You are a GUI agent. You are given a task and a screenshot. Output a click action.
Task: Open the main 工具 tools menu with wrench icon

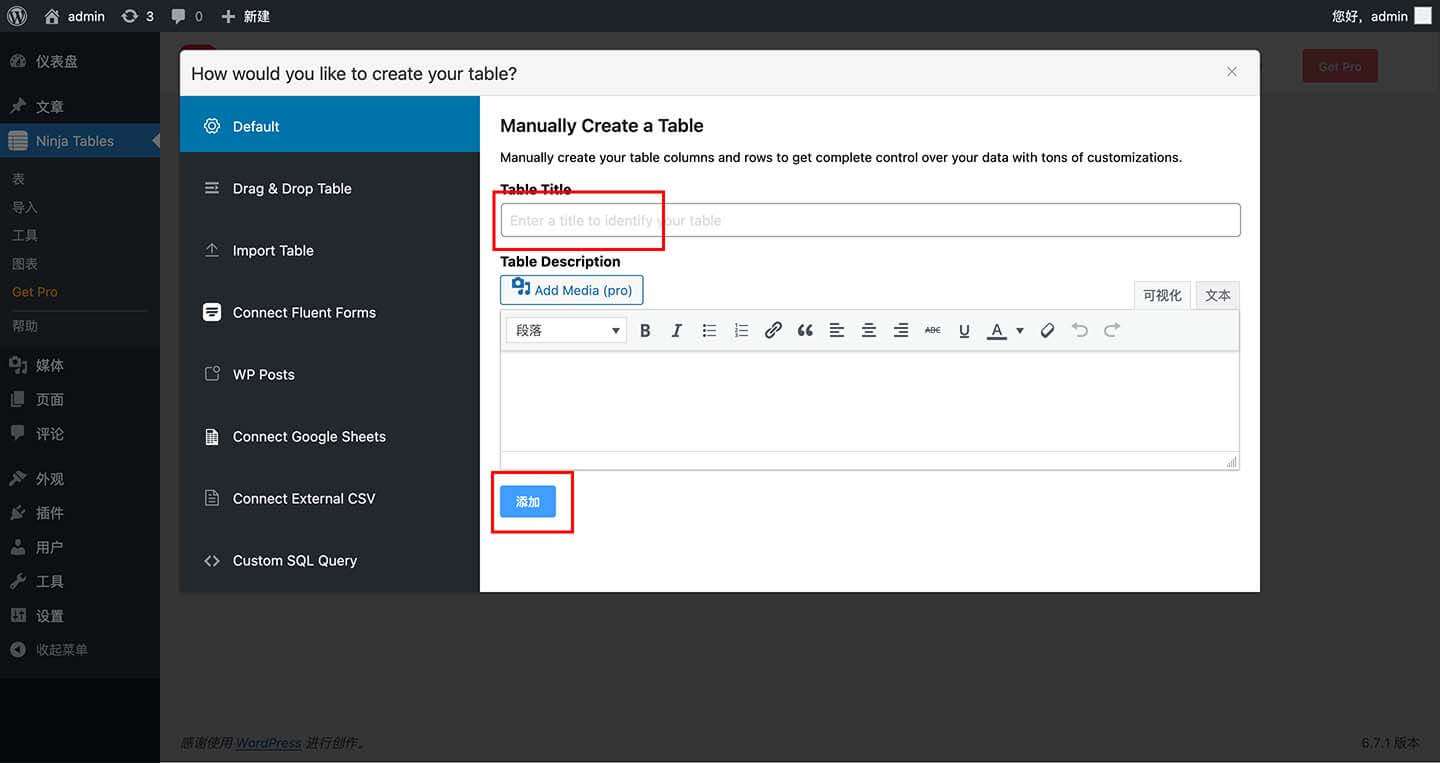click(80, 581)
